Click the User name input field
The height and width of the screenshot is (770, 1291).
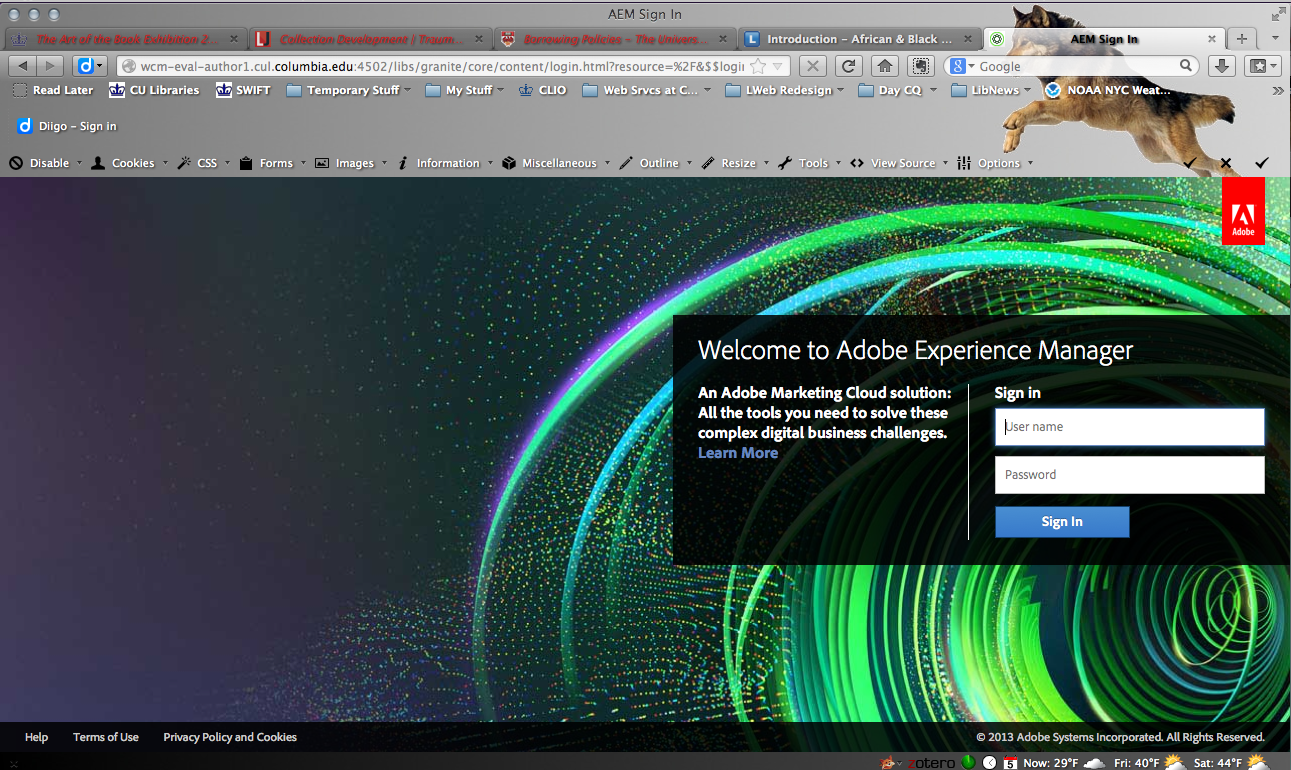pyautogui.click(x=1130, y=427)
